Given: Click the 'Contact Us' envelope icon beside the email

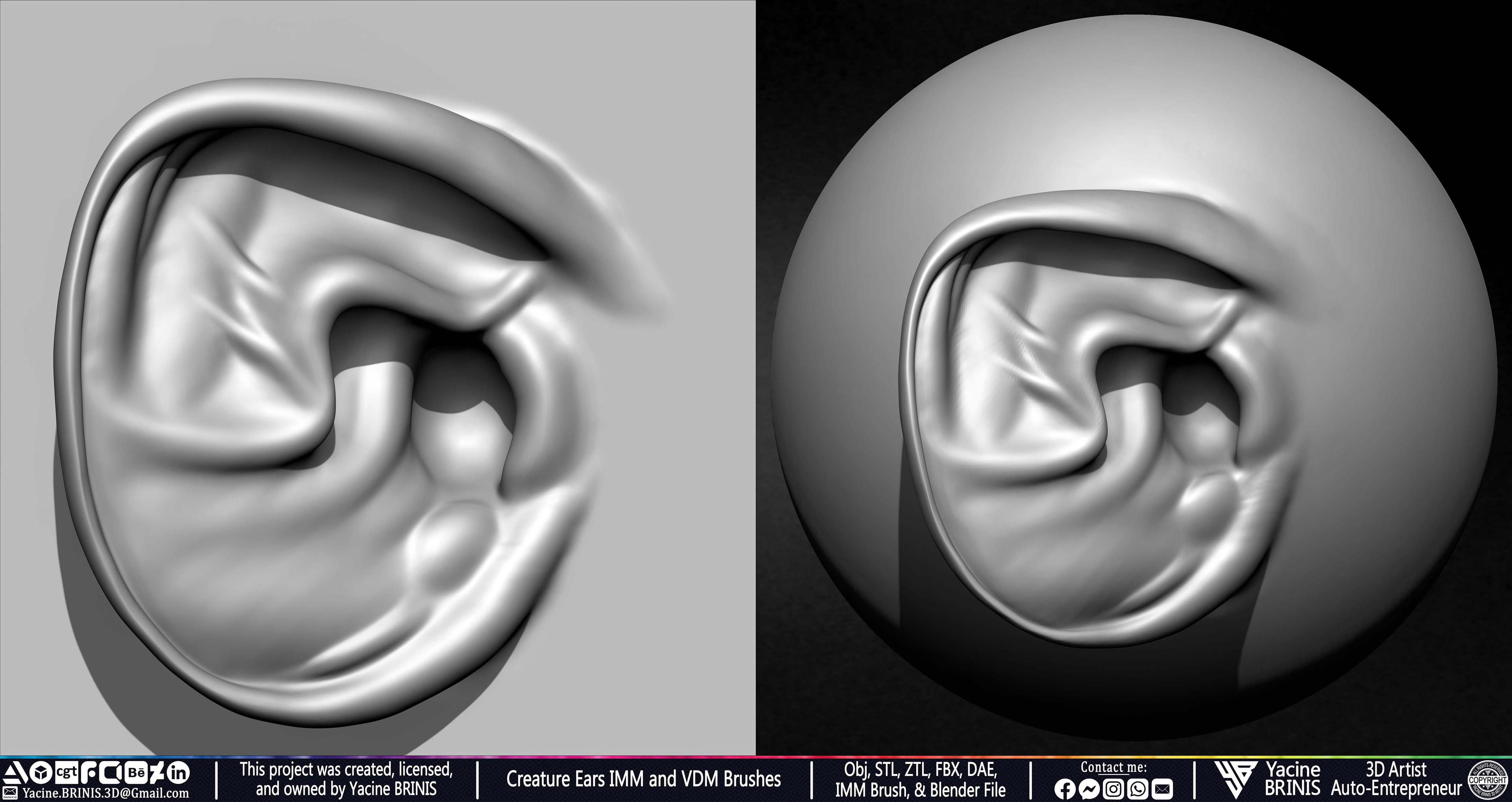Looking at the screenshot, I should coord(10,793).
